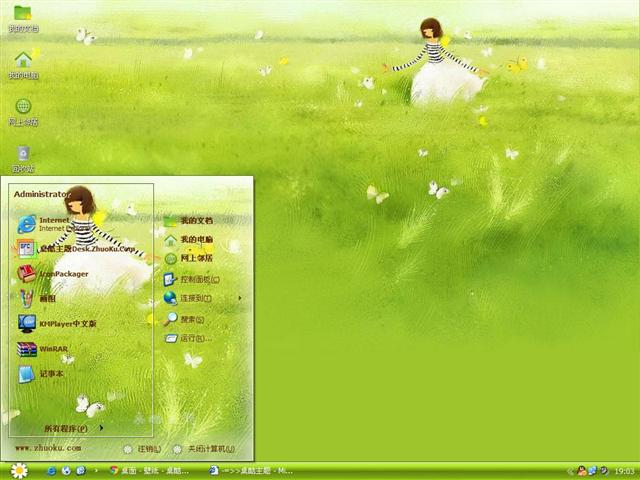
Task: Switch to the 桌酷主题 taskbar window
Action: tap(251, 471)
